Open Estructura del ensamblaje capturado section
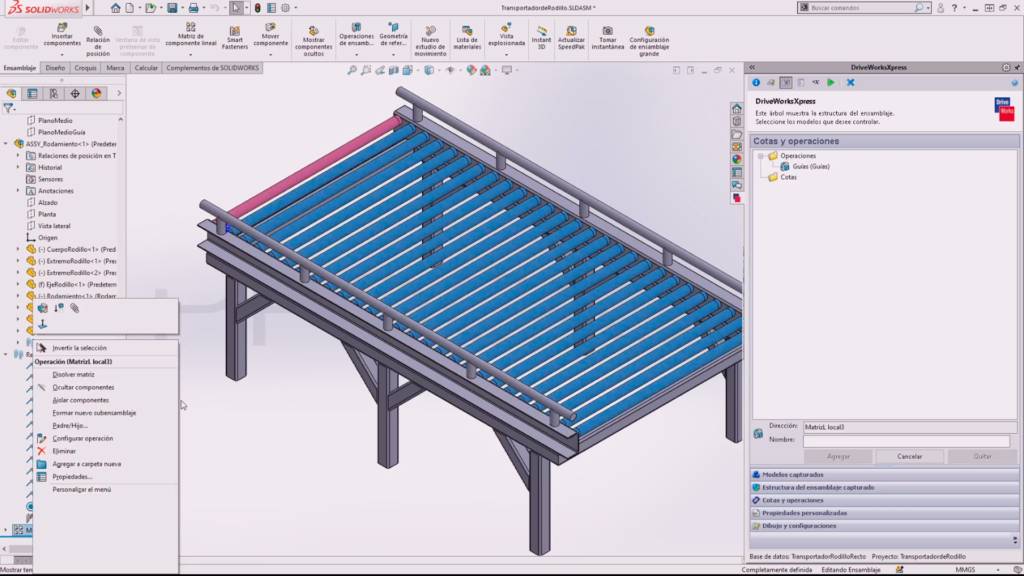 885,488
